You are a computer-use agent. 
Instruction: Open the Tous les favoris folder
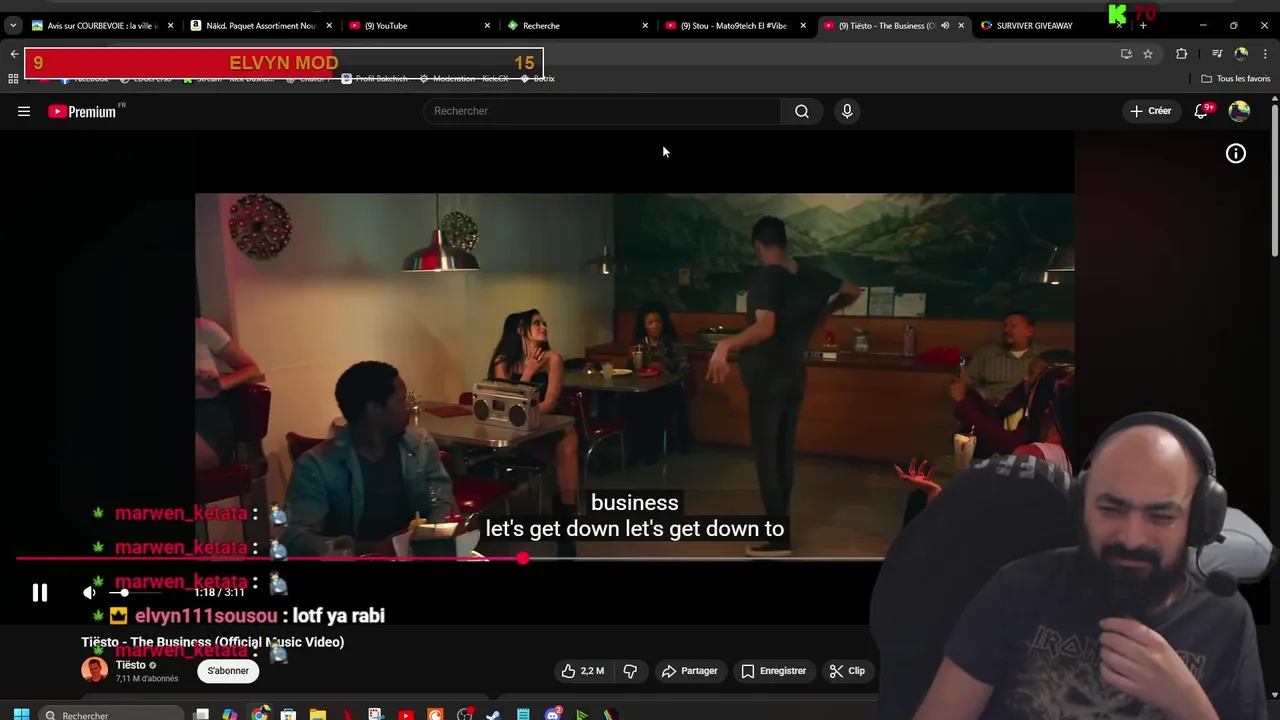point(1236,79)
